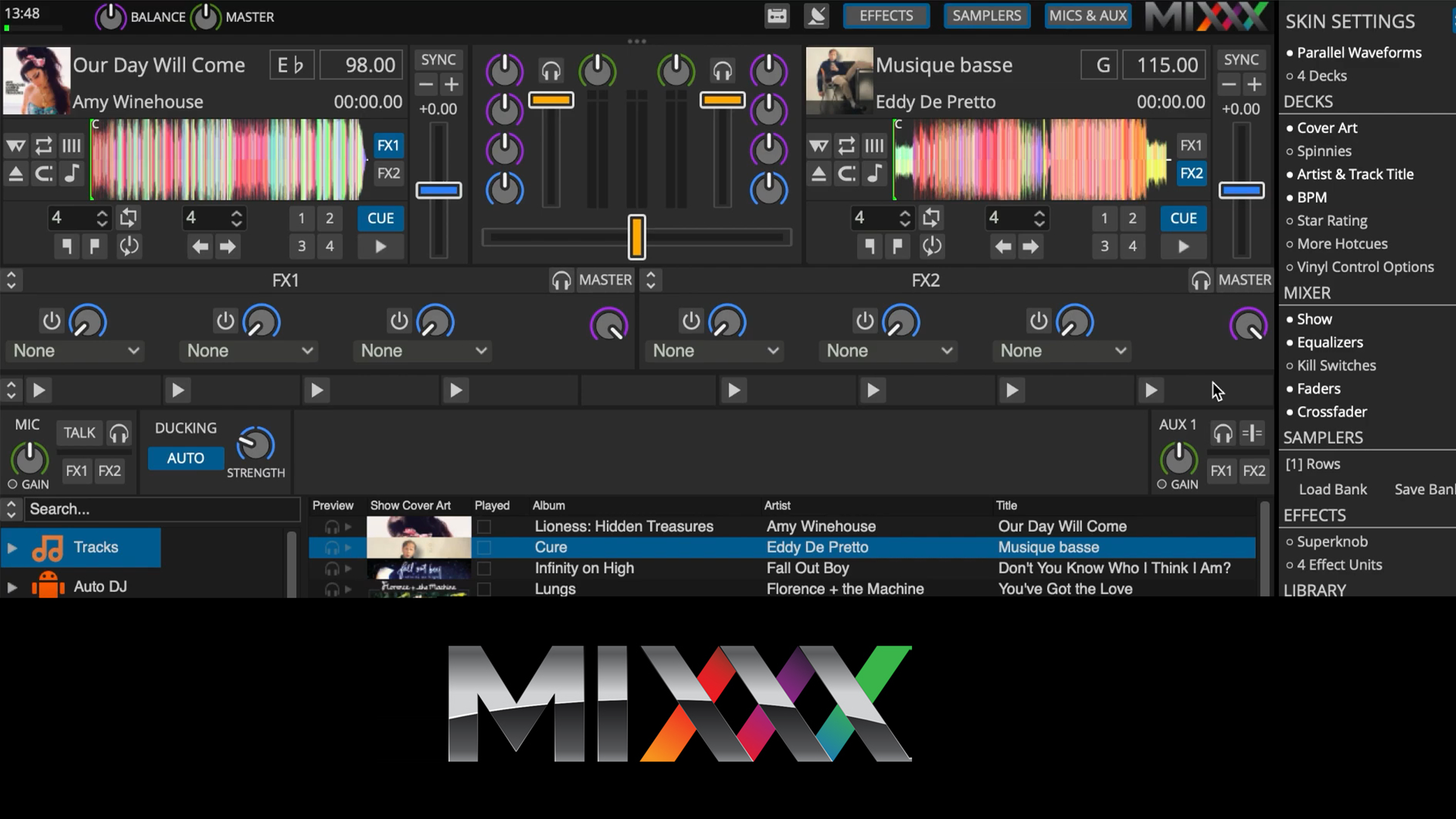Toggle reloop icon on the right deck
Image resolution: width=1456 pixels, height=819 pixels.
pos(932,246)
